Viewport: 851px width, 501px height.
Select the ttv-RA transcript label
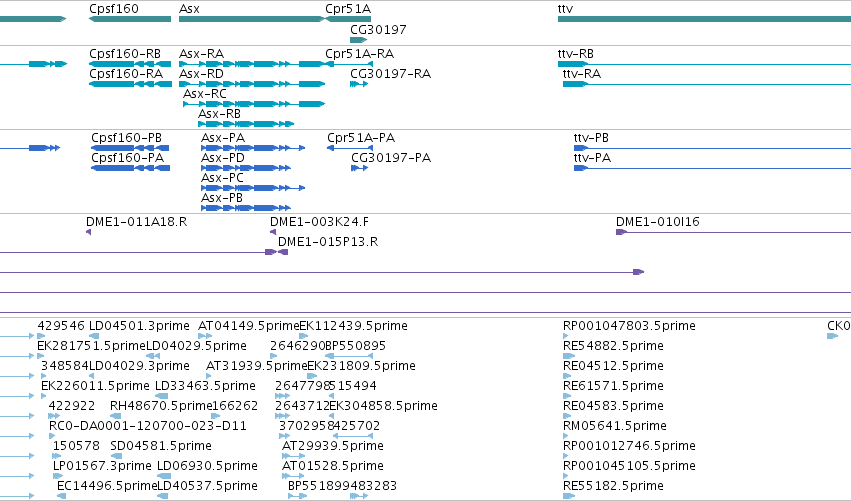pos(582,74)
